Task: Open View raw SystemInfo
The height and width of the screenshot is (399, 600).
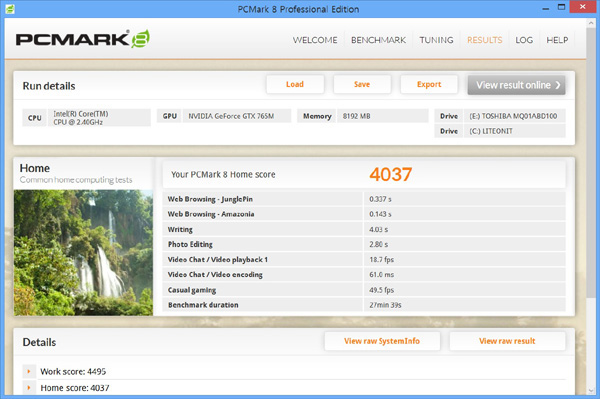Action: (x=382, y=341)
